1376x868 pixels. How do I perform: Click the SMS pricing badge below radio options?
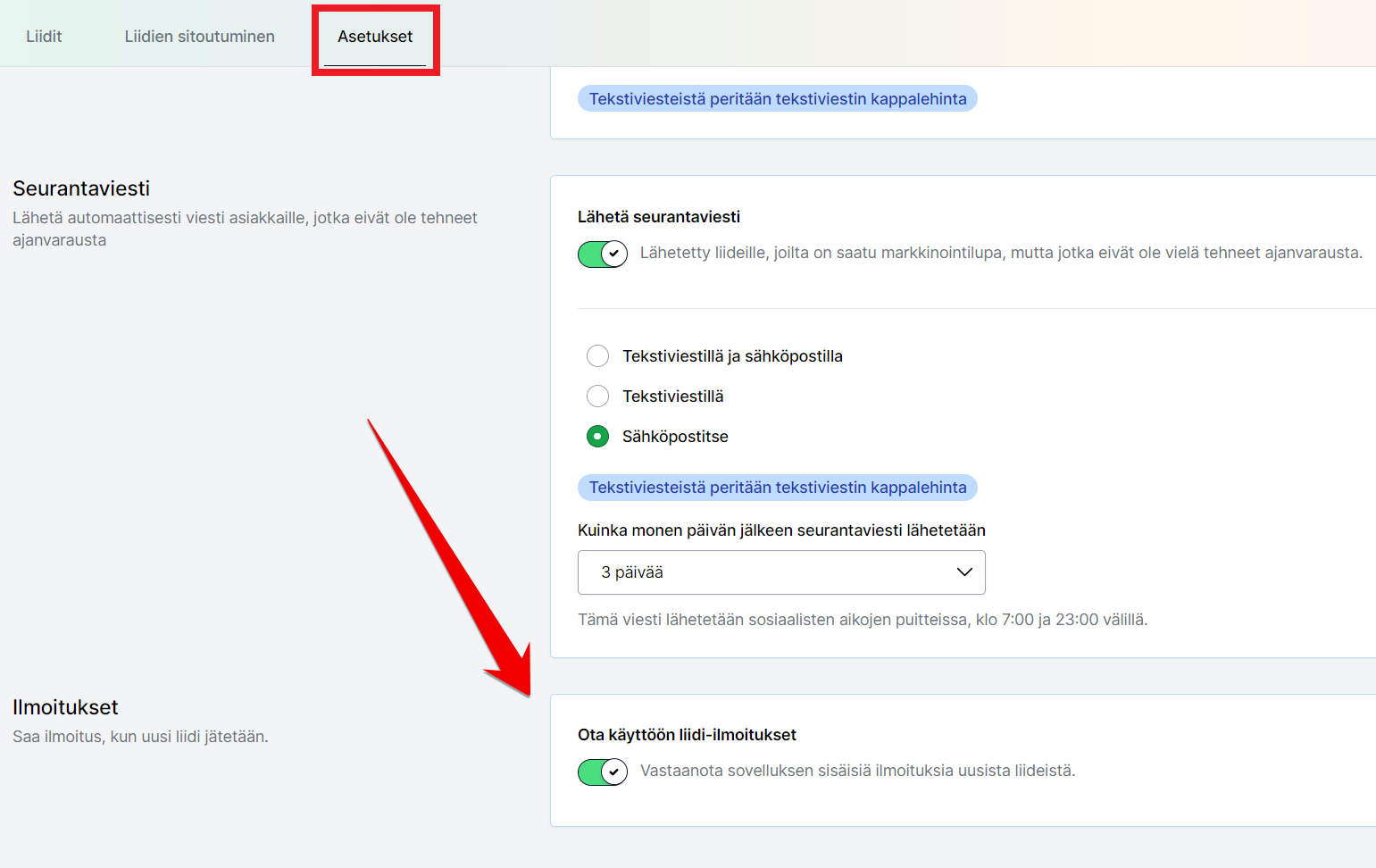click(x=777, y=488)
